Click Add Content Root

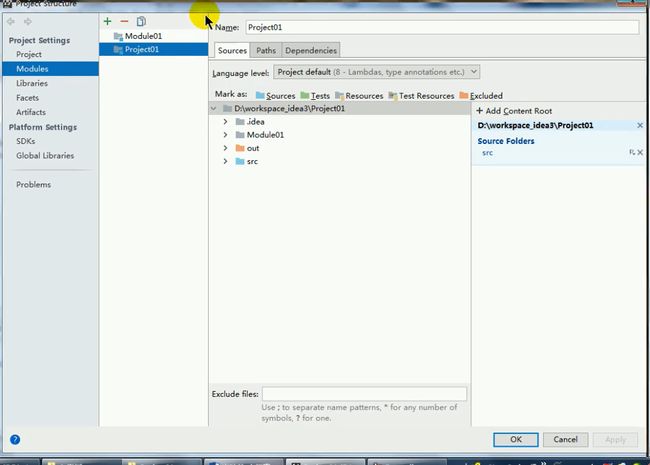(x=514, y=111)
